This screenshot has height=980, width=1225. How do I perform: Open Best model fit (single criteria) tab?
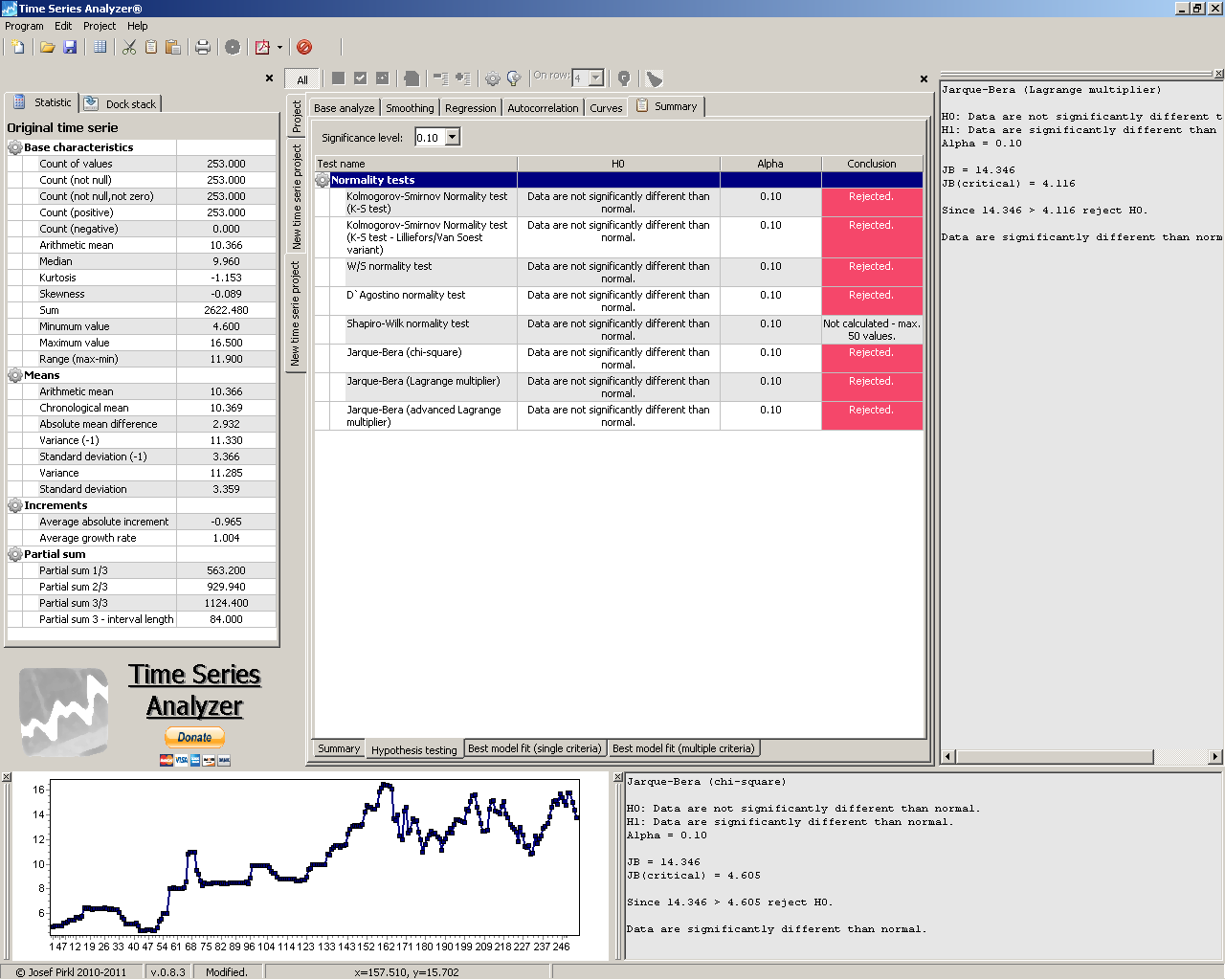pyautogui.click(x=535, y=748)
